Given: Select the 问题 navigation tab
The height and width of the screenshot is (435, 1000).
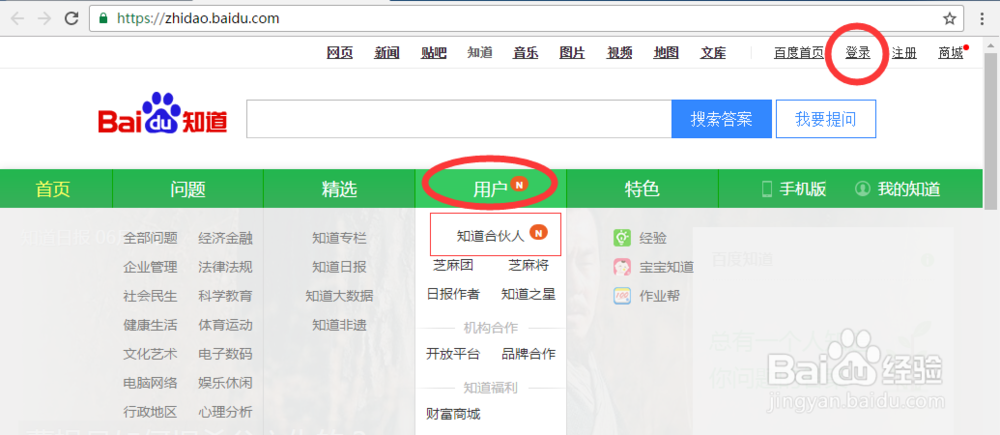Looking at the screenshot, I should click(188, 189).
